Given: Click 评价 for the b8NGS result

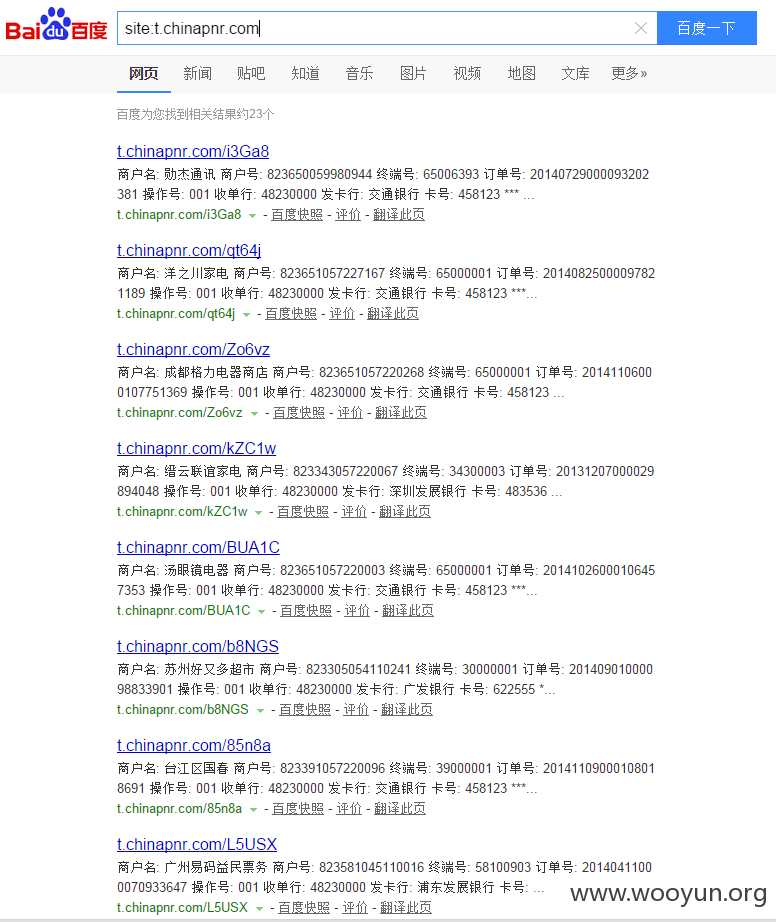Looking at the screenshot, I should pos(356,710).
